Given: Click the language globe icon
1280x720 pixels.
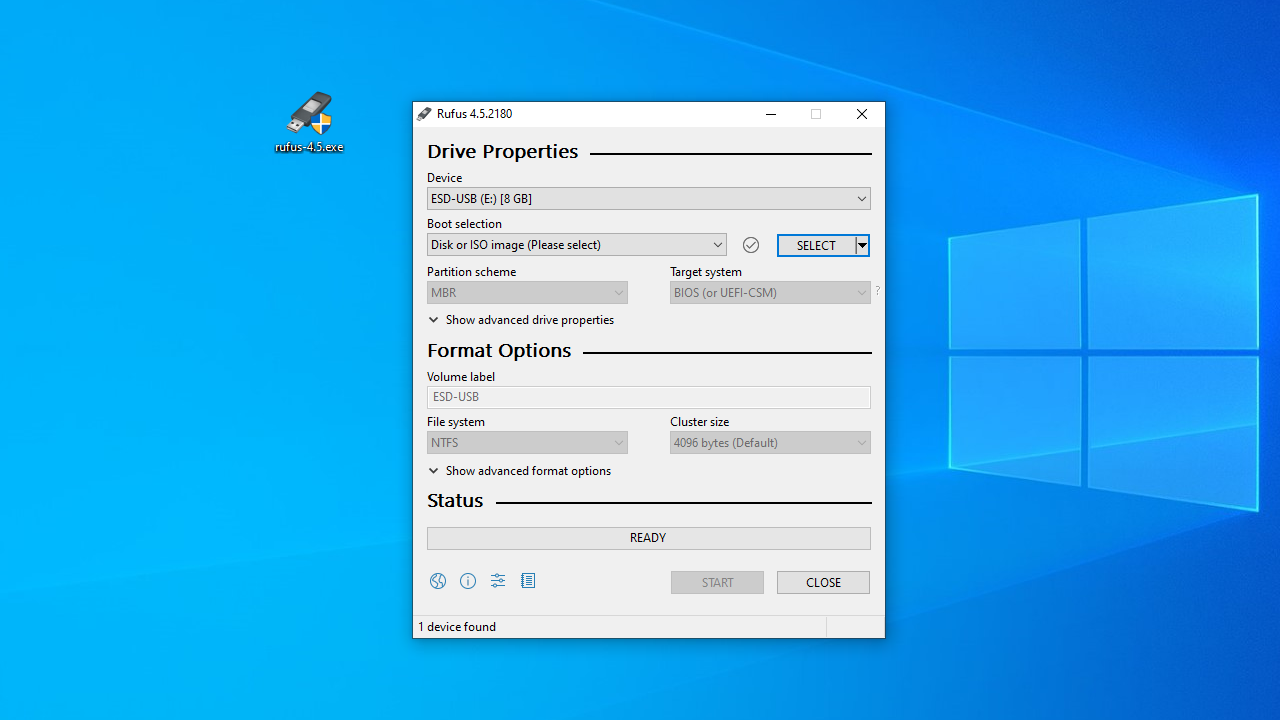Looking at the screenshot, I should click(x=438, y=581).
